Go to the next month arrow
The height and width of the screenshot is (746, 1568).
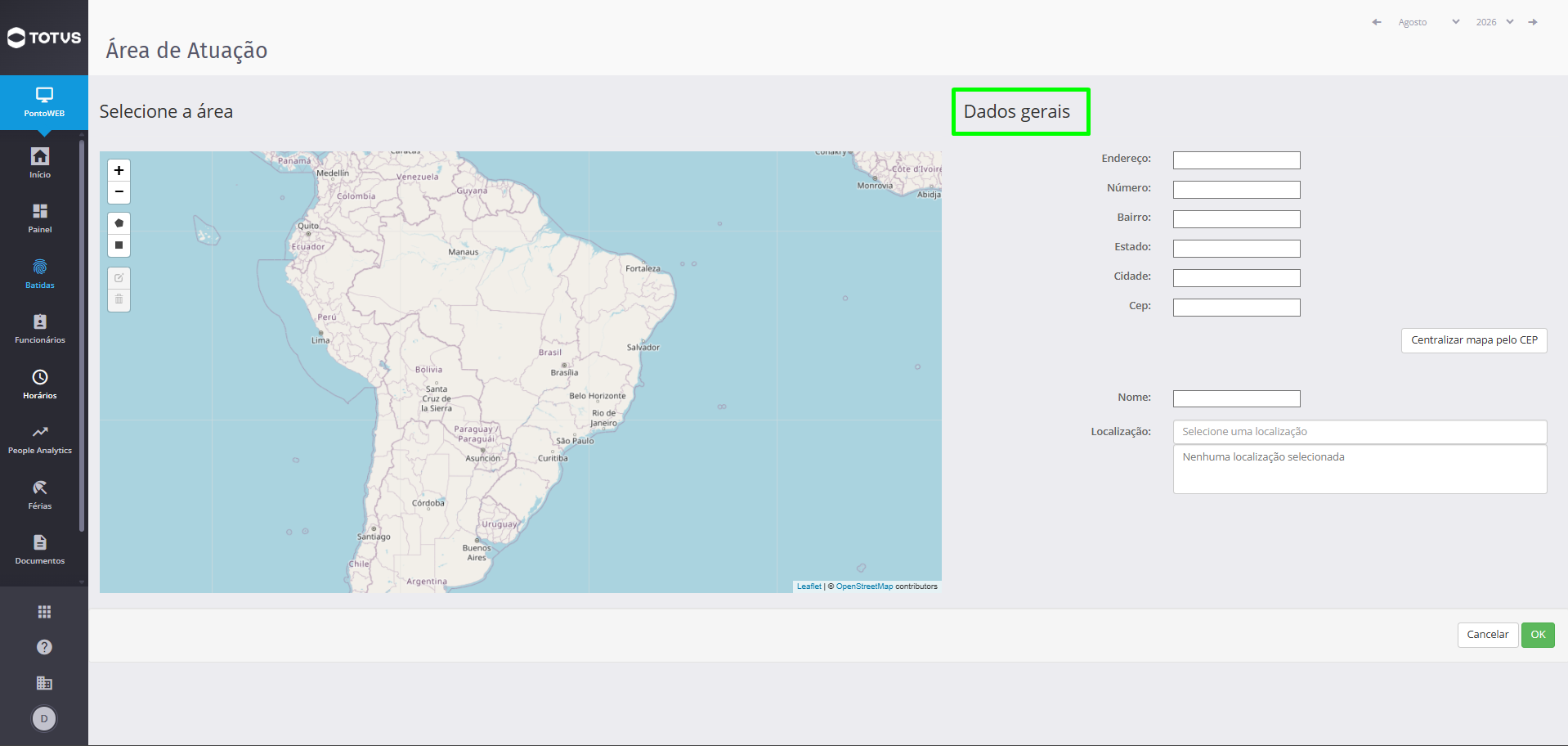coord(1533,22)
